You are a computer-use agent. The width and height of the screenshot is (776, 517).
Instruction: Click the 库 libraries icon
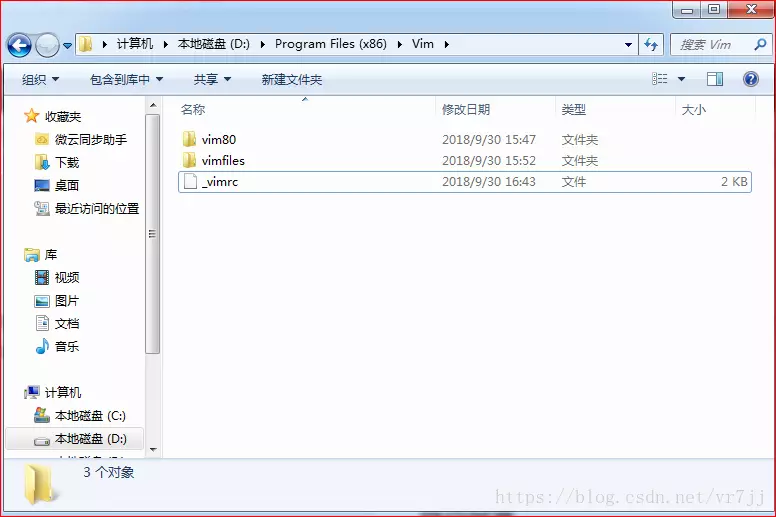point(32,255)
